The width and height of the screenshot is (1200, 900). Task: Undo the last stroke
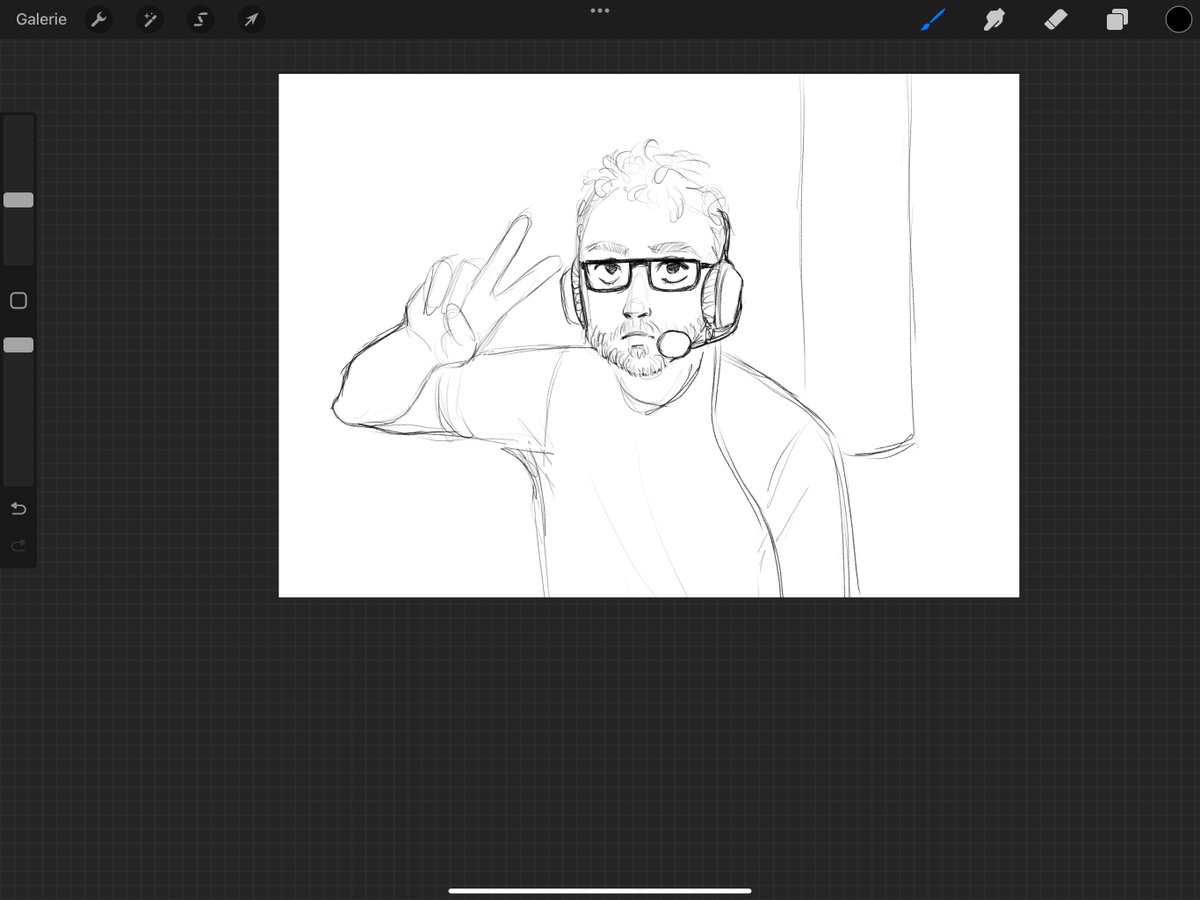pyautogui.click(x=18, y=509)
